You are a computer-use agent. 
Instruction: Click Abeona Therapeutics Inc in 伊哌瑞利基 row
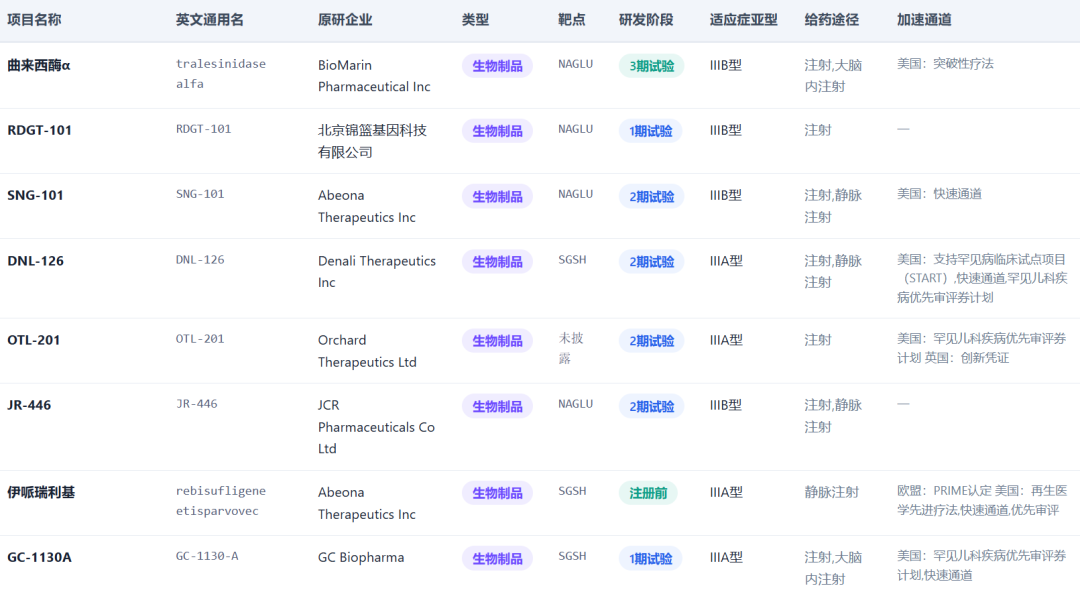coord(366,503)
